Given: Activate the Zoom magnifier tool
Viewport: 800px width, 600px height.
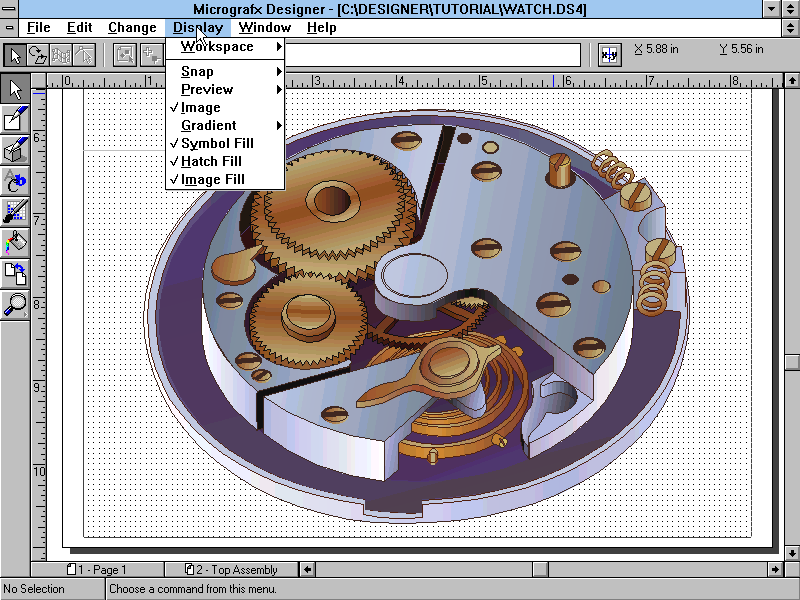Looking at the screenshot, I should click(13, 303).
